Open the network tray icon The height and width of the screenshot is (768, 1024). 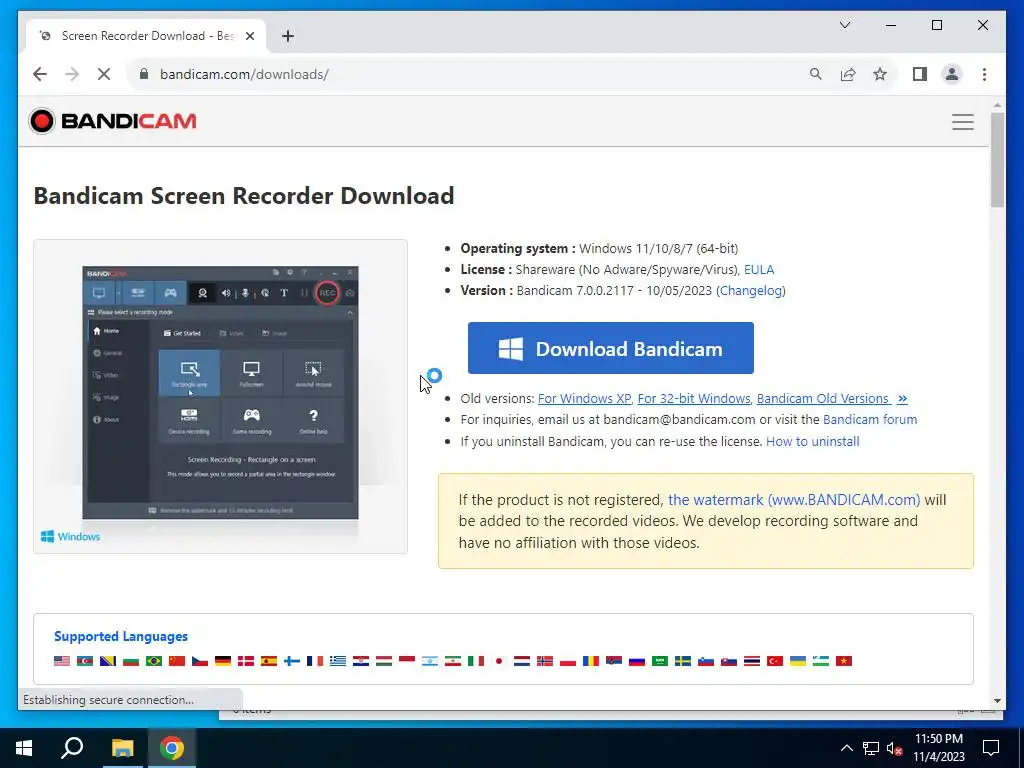(x=871, y=748)
